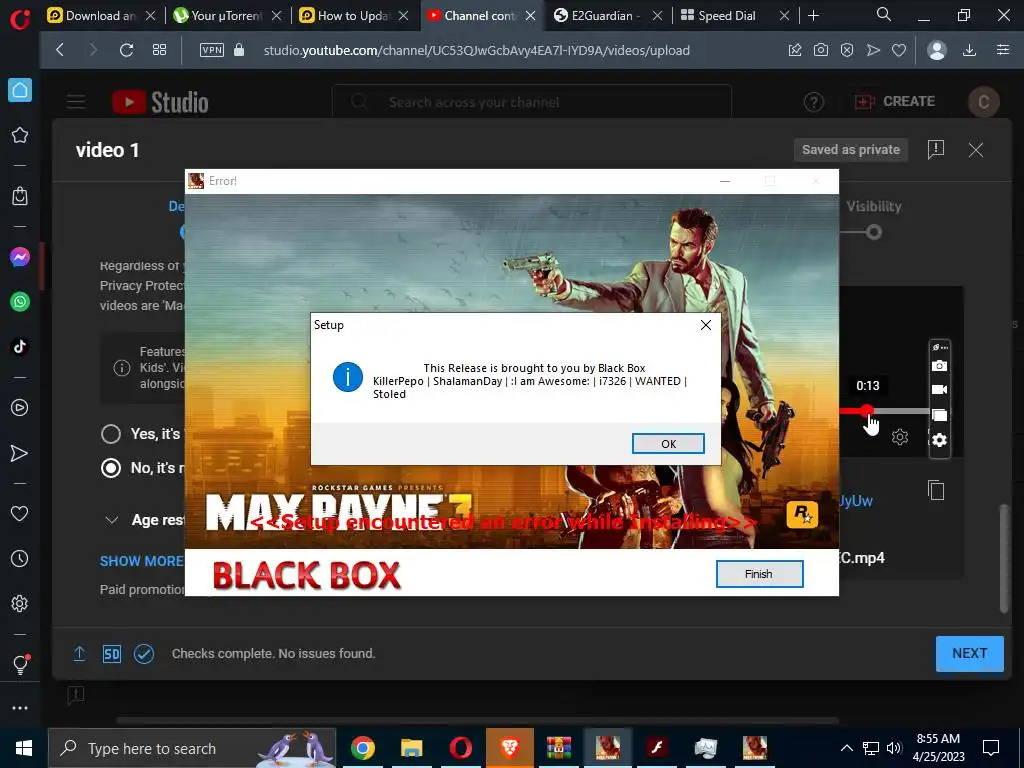The width and height of the screenshot is (1024, 768).
Task: Click the Opera logo menu button
Action: tap(20, 18)
